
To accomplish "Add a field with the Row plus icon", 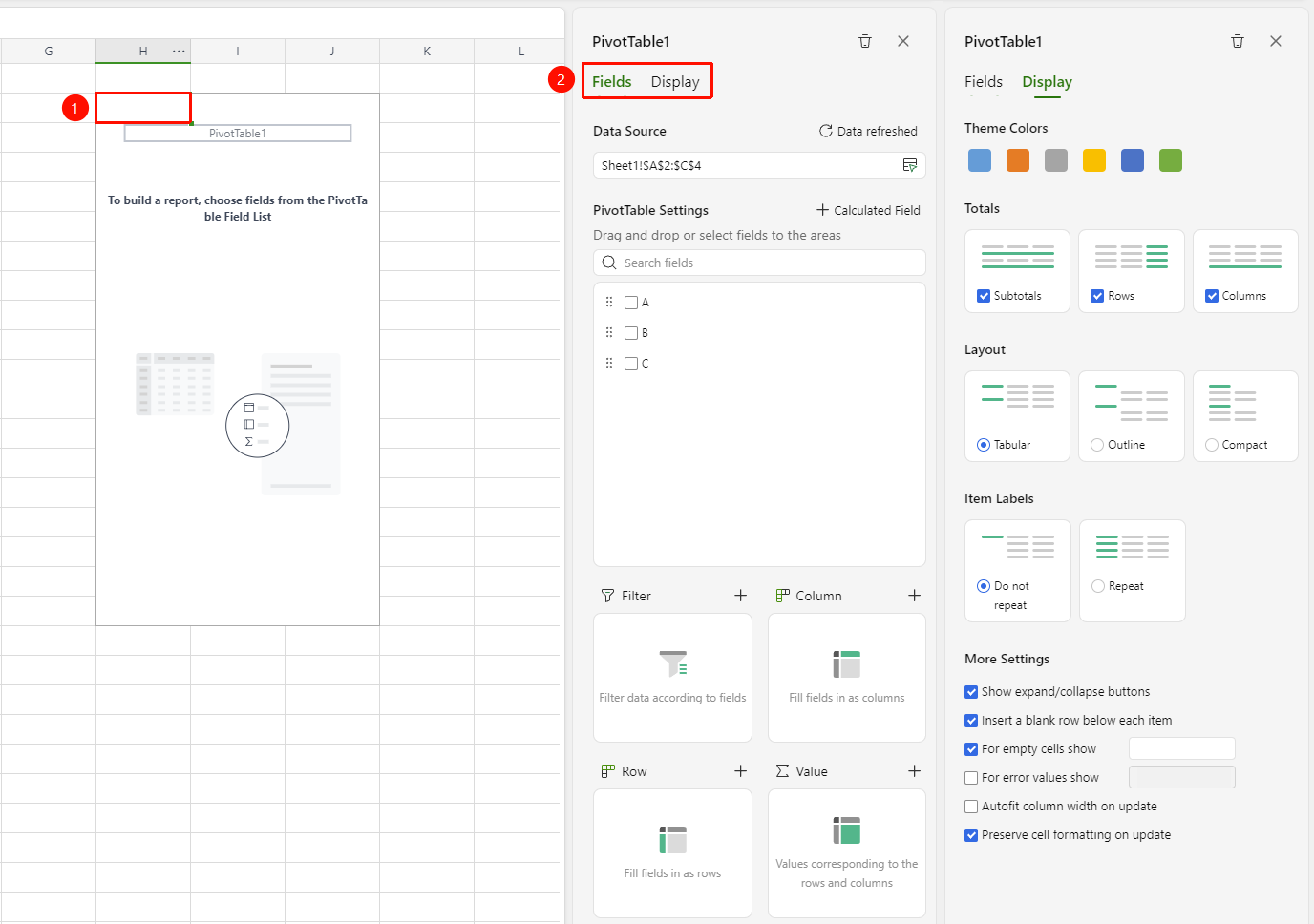I will pos(740,771).
